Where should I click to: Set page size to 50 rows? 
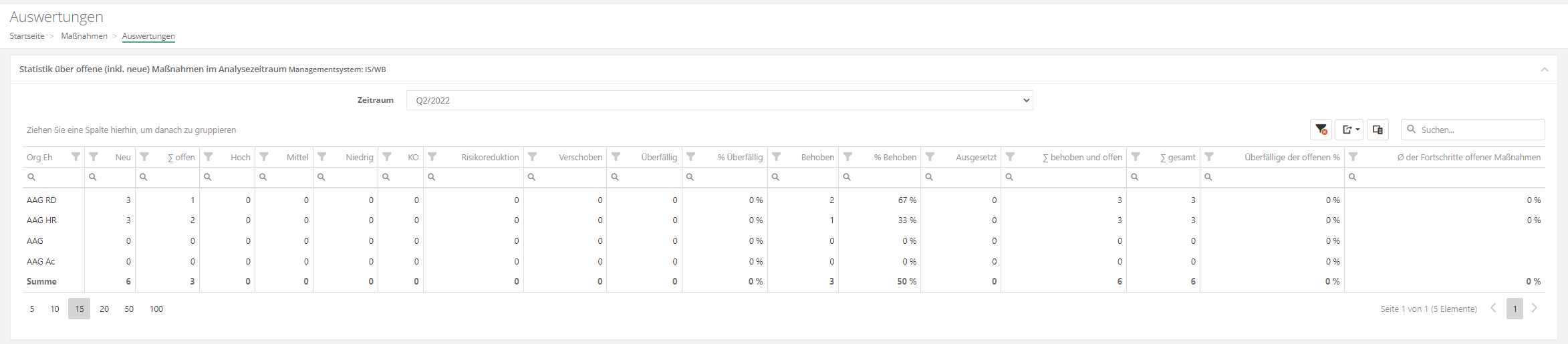click(129, 309)
